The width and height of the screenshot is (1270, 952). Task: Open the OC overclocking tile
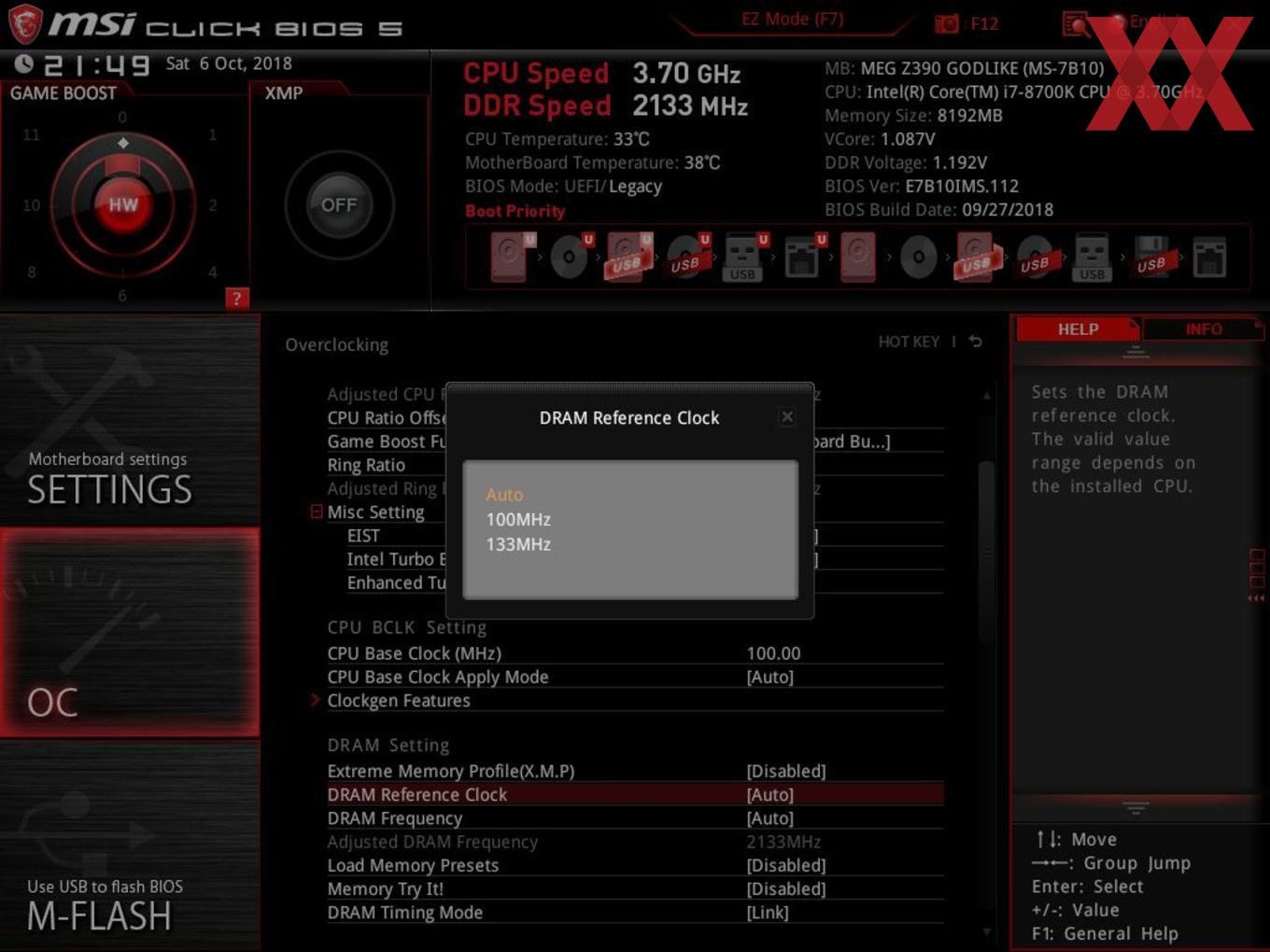(130, 632)
